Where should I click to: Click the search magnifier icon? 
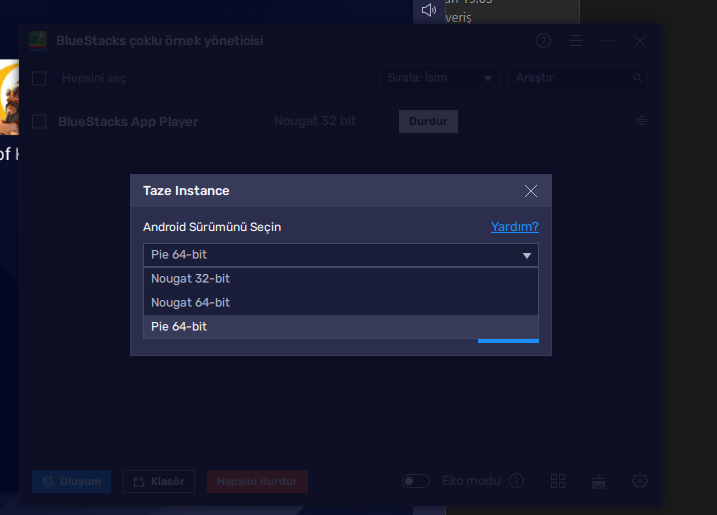click(x=637, y=78)
